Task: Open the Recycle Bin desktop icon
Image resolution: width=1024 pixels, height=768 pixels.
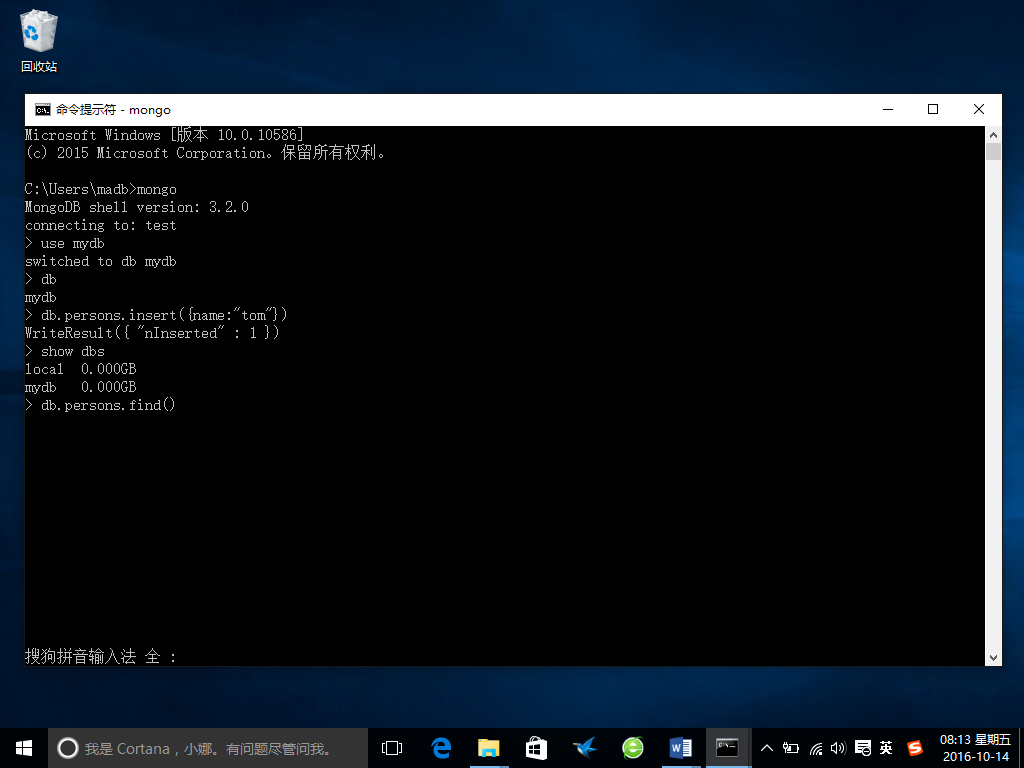Action: 39,40
